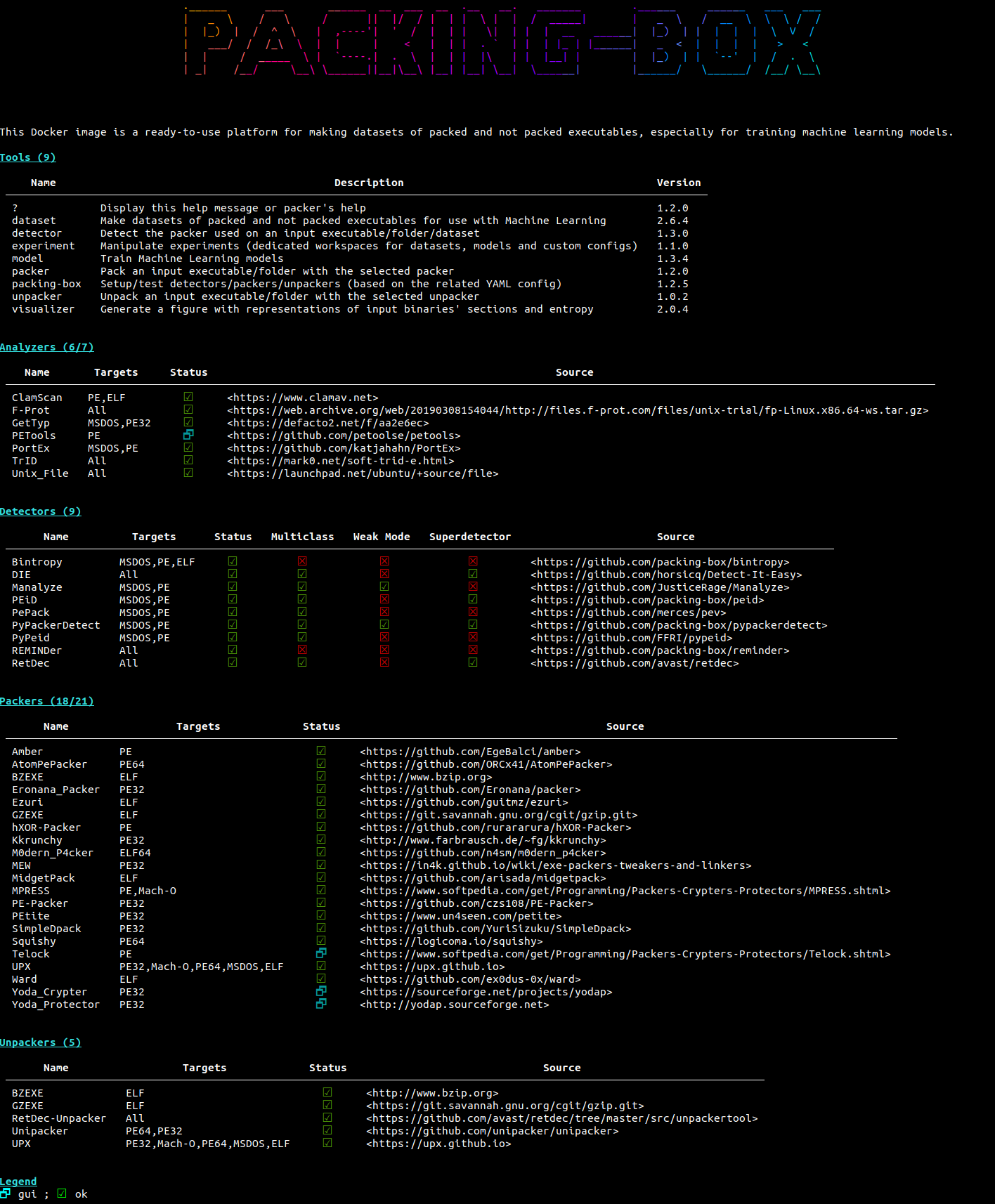The height and width of the screenshot is (1204, 995).
Task: Open the ClamAV source URL
Action: click(303, 398)
